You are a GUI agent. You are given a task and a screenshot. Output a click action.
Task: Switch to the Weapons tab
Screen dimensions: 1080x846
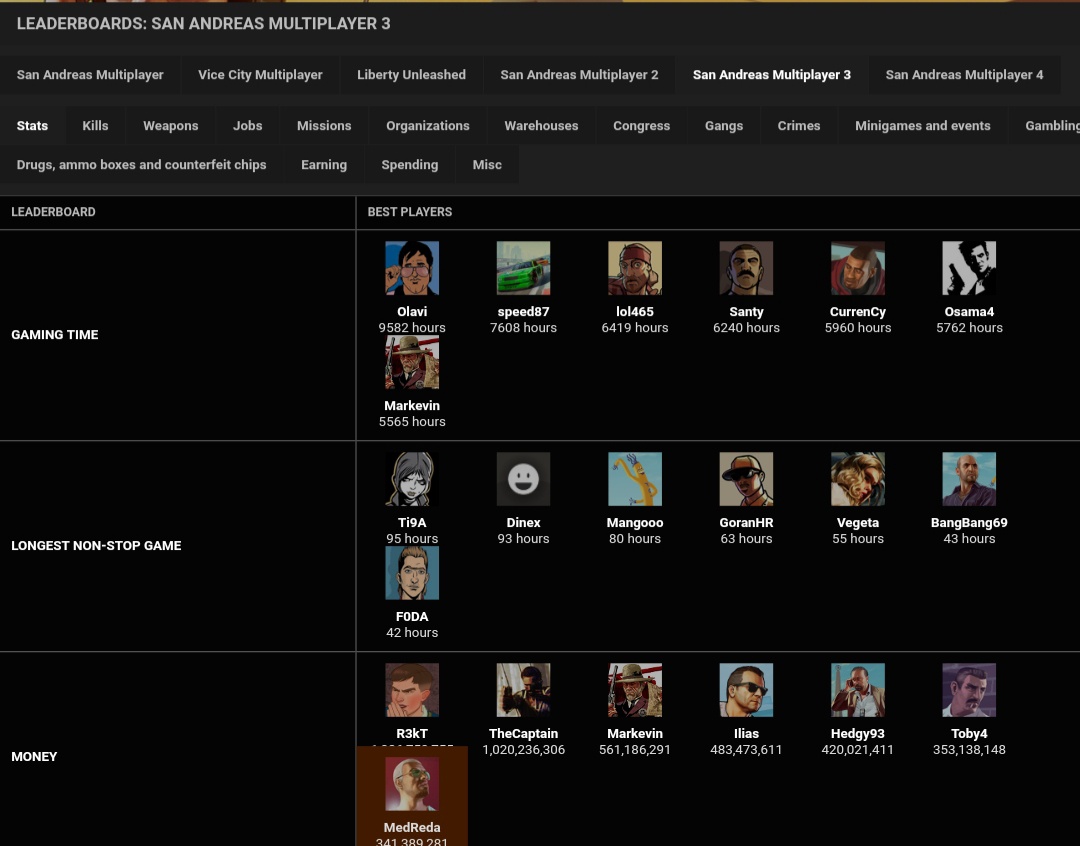[x=171, y=125]
